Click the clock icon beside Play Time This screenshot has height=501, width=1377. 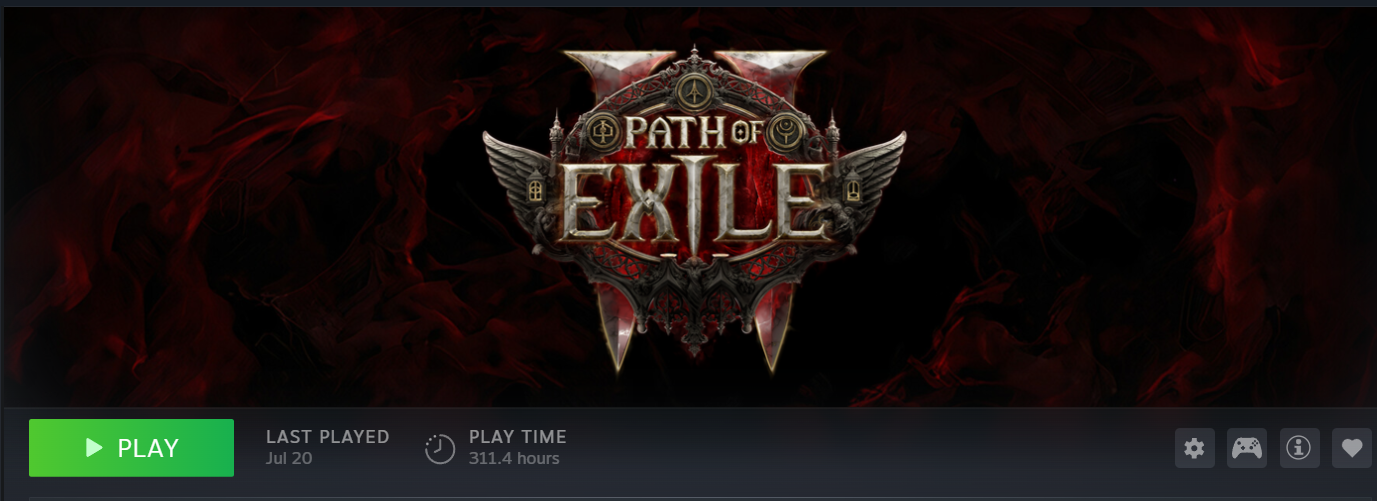coord(440,449)
